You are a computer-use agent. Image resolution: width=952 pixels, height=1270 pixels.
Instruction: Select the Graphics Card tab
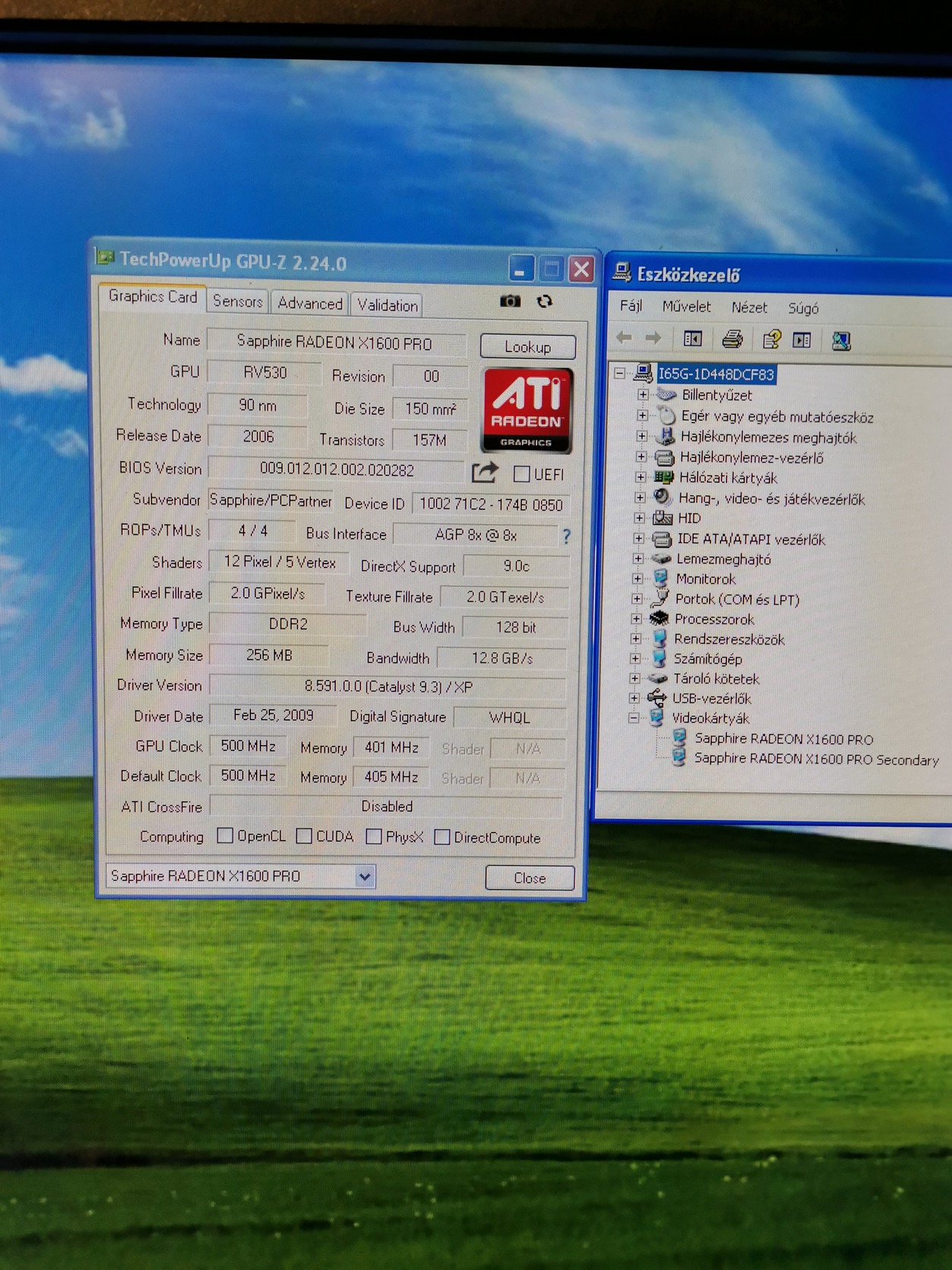(153, 297)
